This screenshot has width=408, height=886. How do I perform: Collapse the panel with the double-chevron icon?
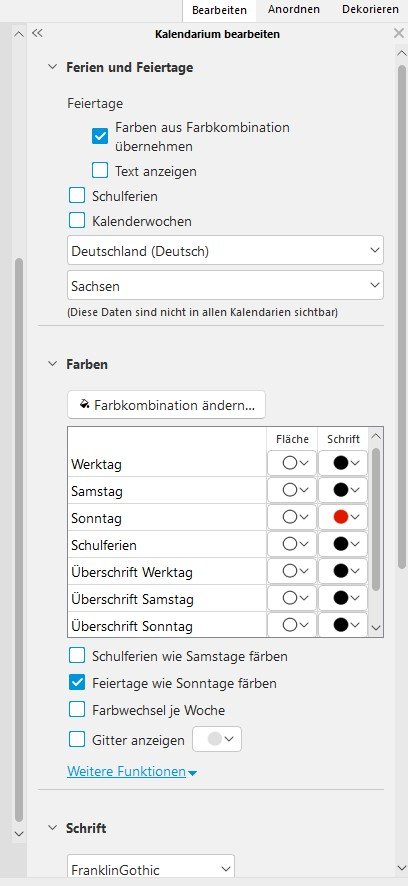37,33
